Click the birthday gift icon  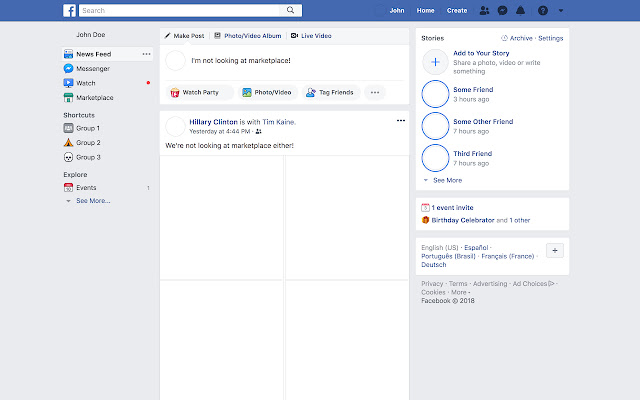pos(425,220)
